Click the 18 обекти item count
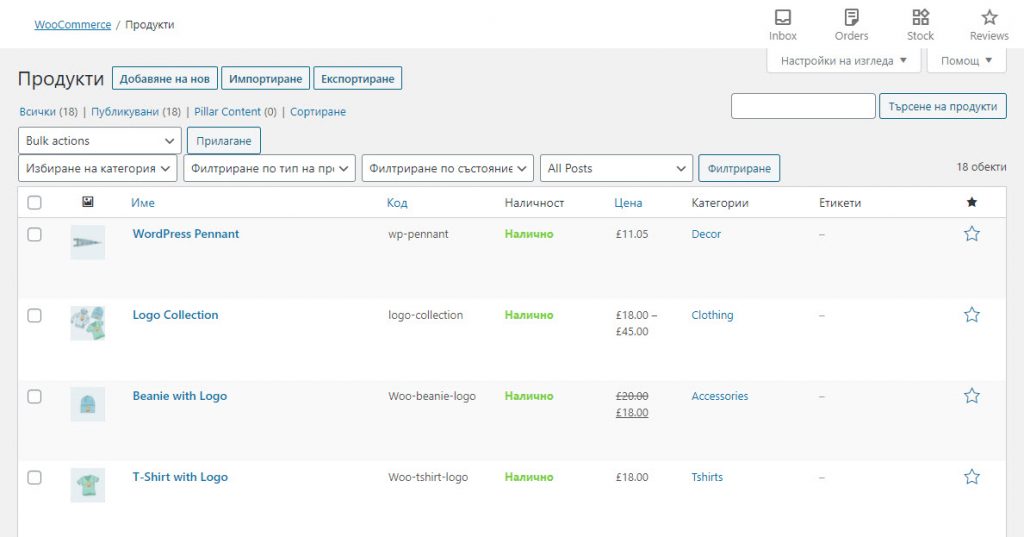This screenshot has height=537, width=1024. (x=981, y=167)
